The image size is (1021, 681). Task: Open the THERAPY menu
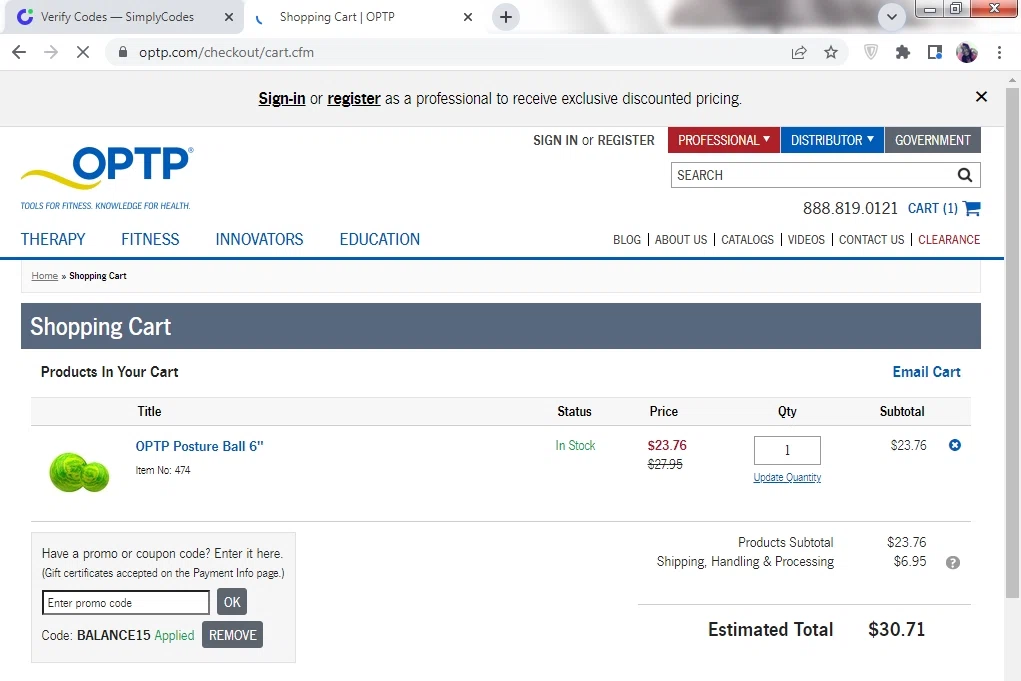(x=53, y=239)
